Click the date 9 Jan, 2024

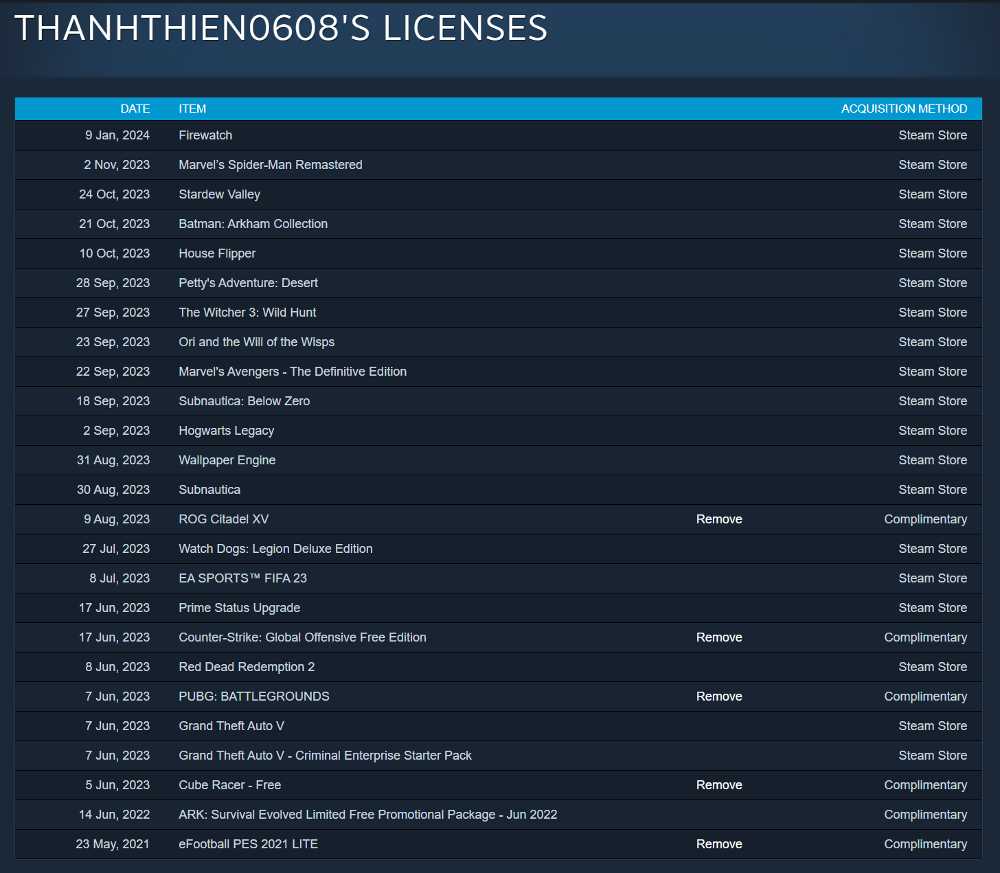pos(117,135)
